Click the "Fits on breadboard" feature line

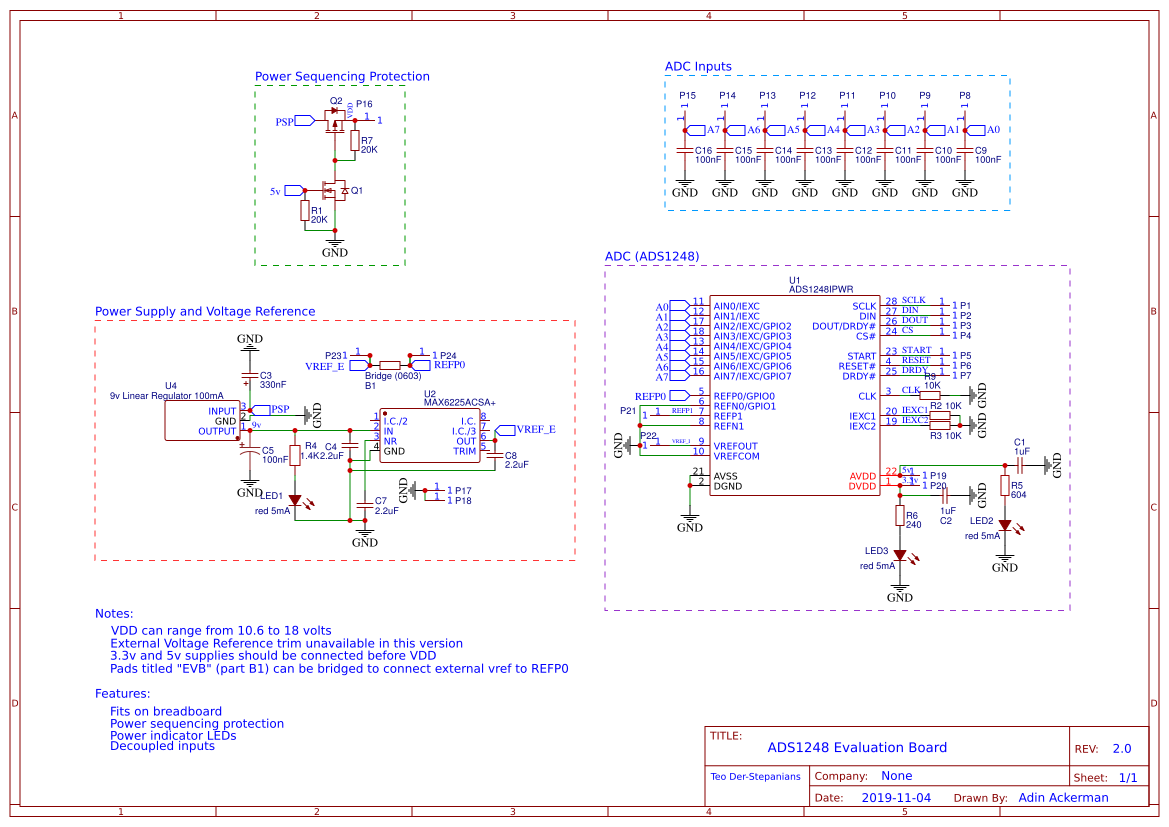166,711
